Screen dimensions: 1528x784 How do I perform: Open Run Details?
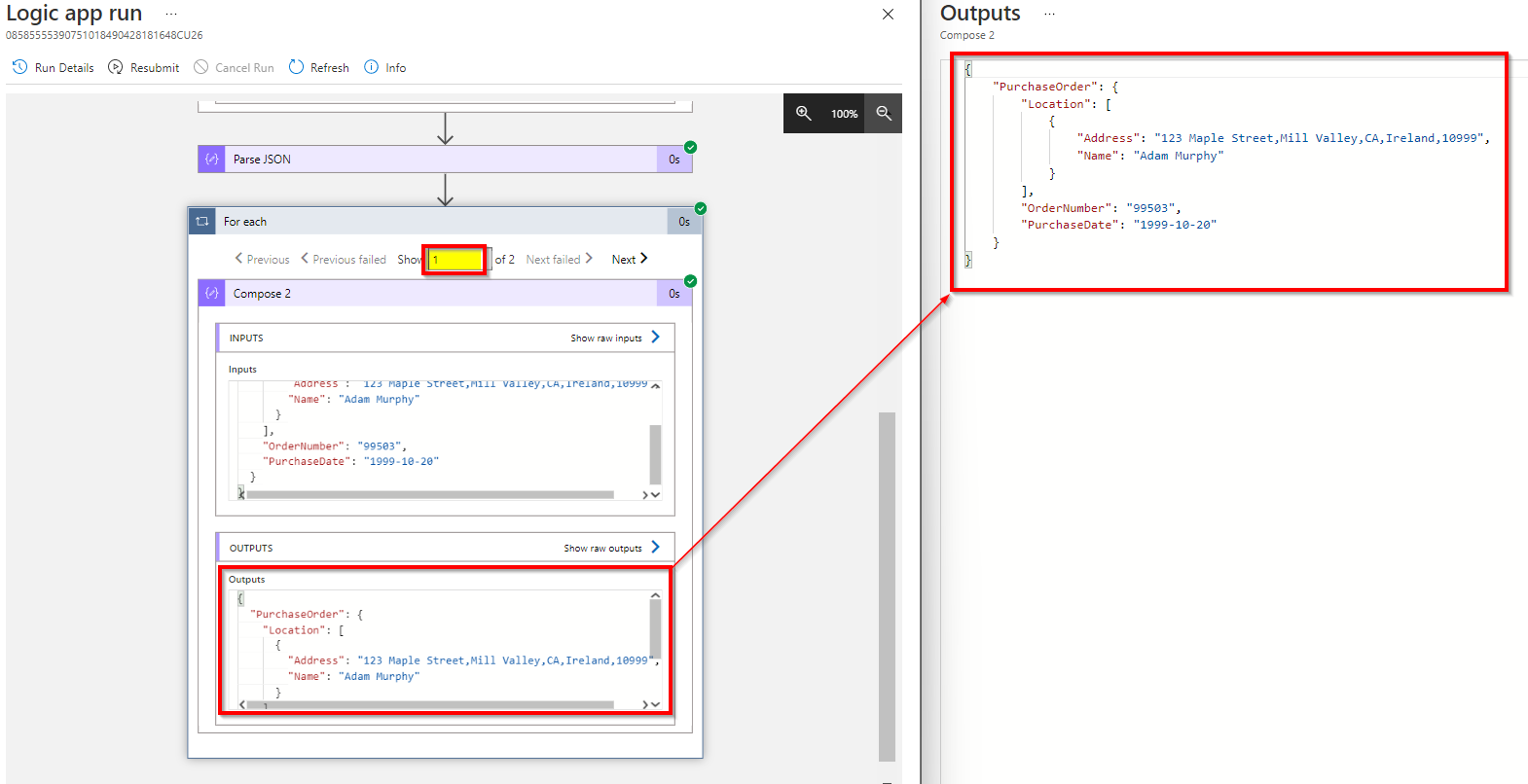click(x=54, y=68)
